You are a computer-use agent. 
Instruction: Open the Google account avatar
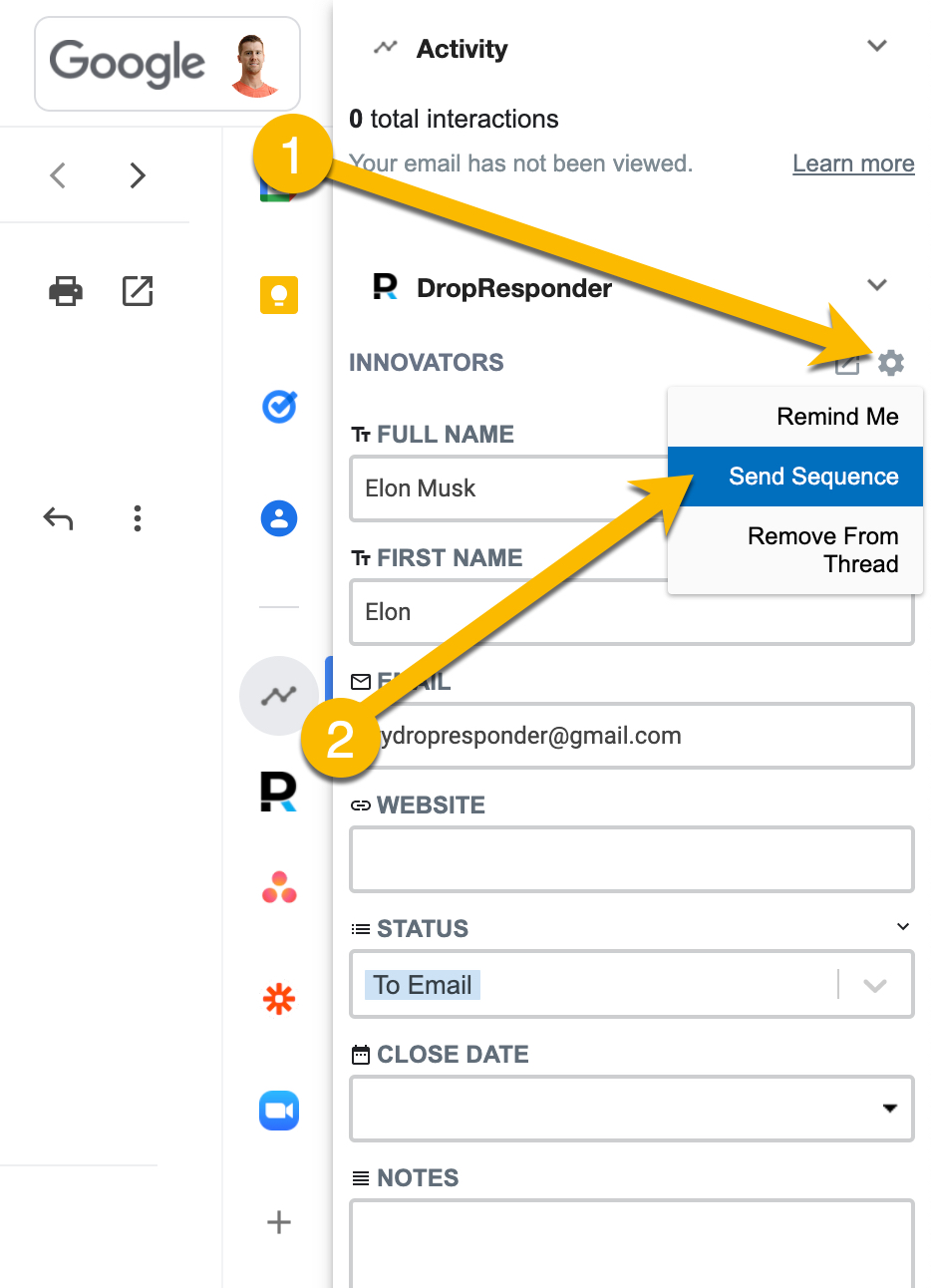[x=255, y=66]
